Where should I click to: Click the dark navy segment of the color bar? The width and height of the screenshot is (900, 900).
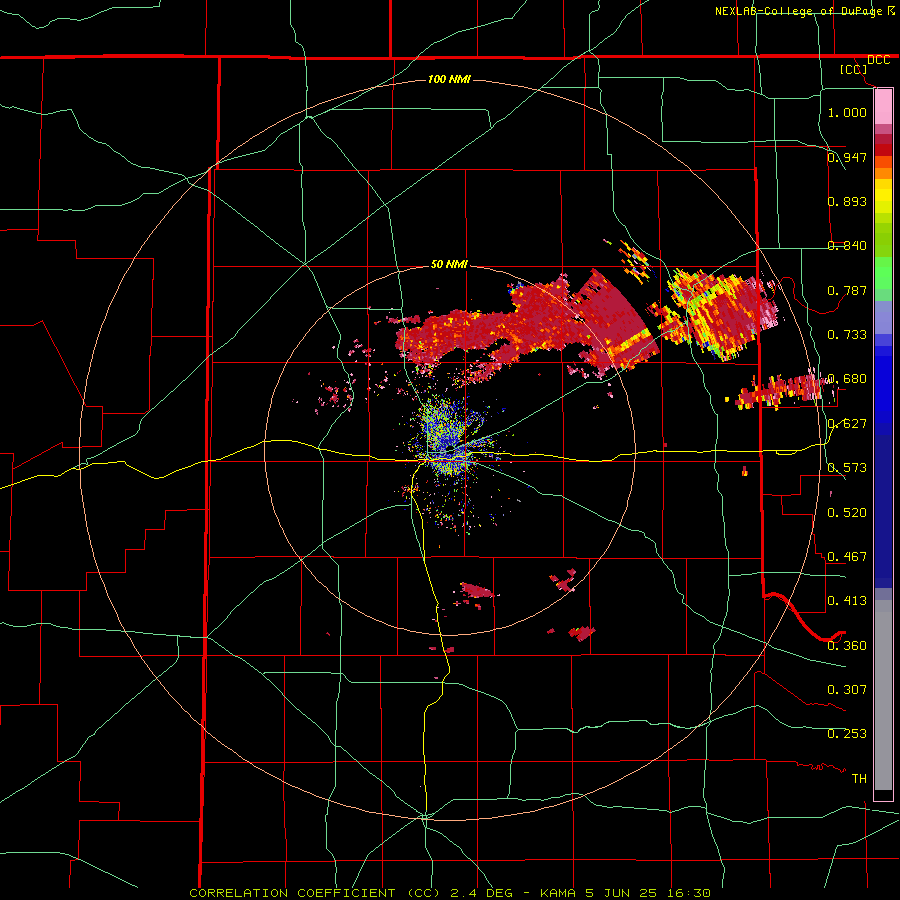[x=883, y=511]
